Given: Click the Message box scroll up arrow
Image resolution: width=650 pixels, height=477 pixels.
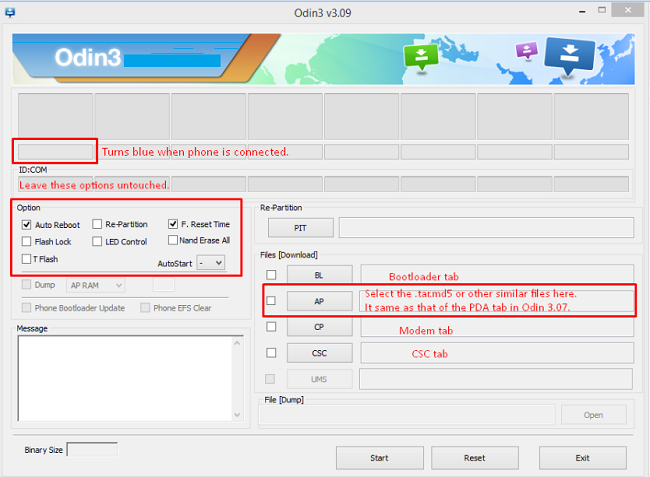Looking at the screenshot, I should pos(237,343).
